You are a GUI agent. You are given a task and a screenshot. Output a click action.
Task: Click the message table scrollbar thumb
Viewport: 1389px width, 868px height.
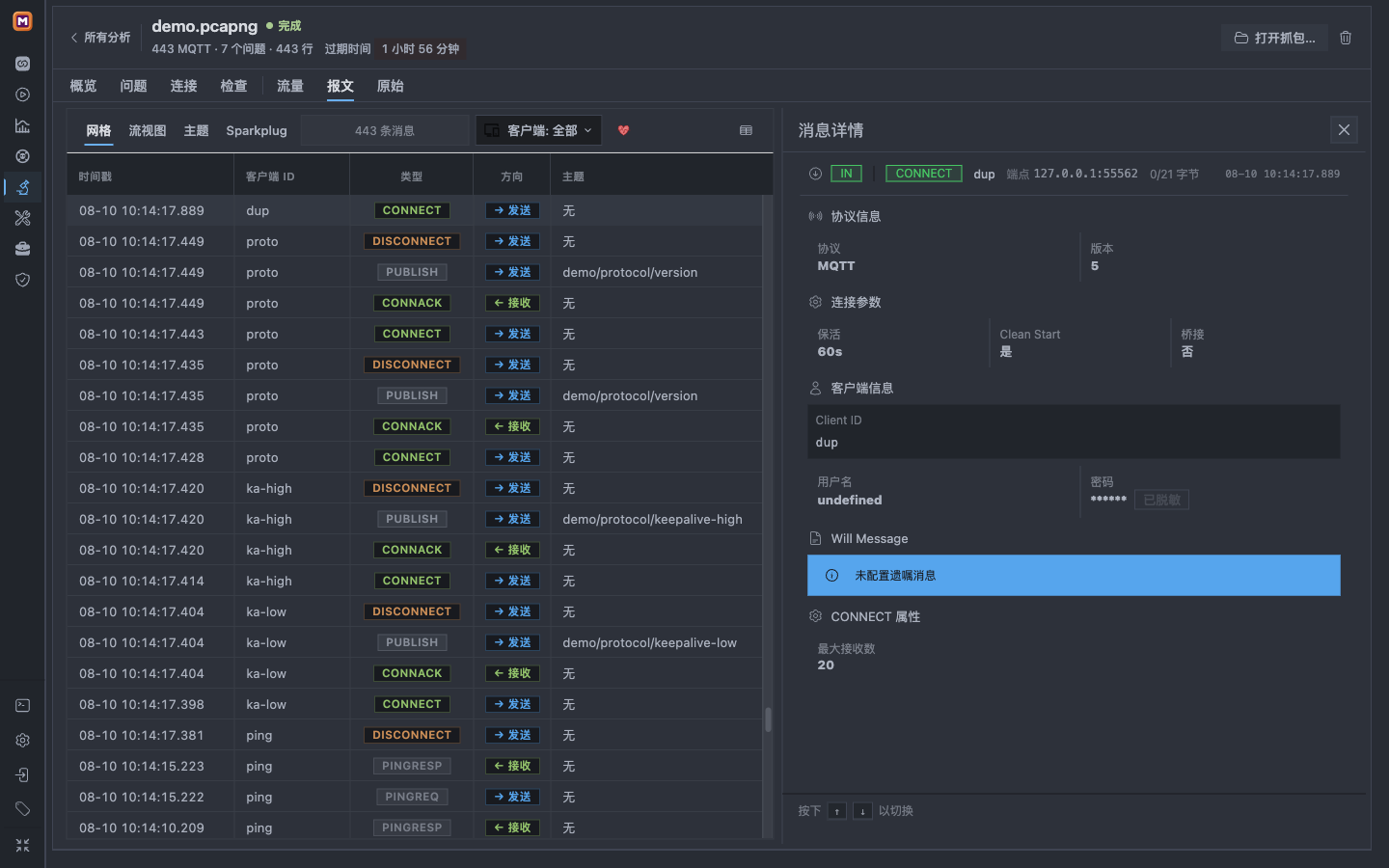(768, 719)
